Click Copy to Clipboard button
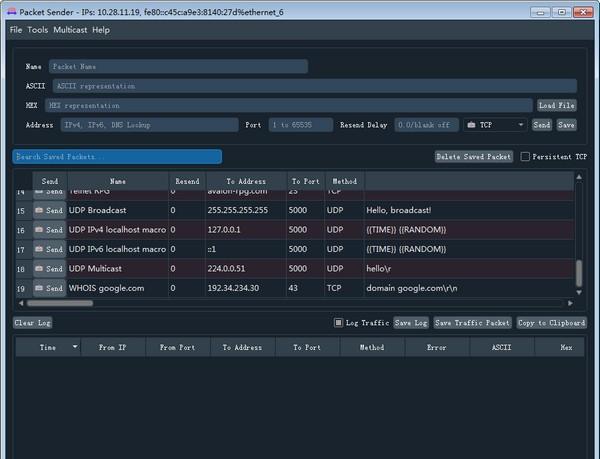600x459 pixels. pos(551,323)
